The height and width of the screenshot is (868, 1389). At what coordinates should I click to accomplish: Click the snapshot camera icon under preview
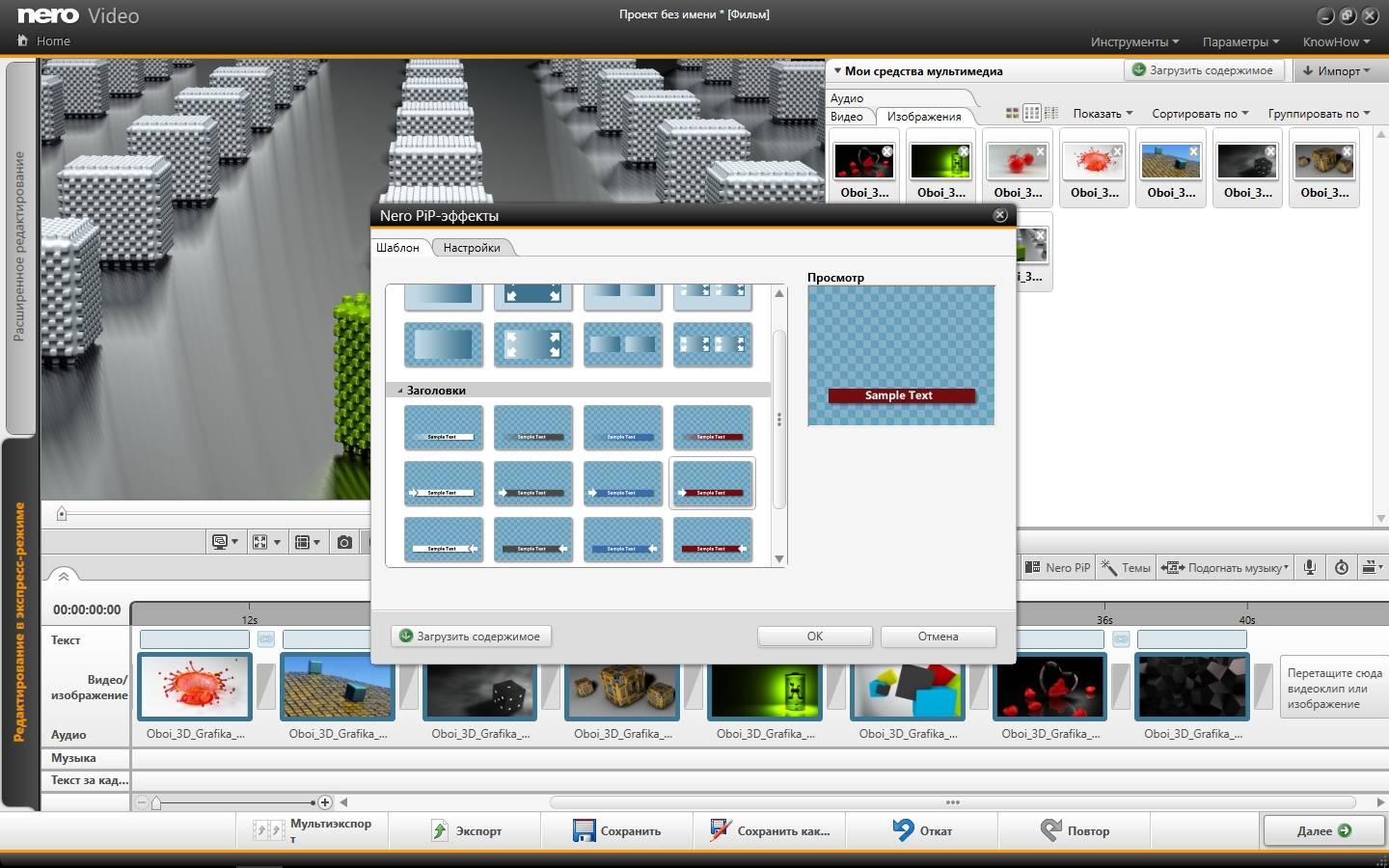[344, 542]
